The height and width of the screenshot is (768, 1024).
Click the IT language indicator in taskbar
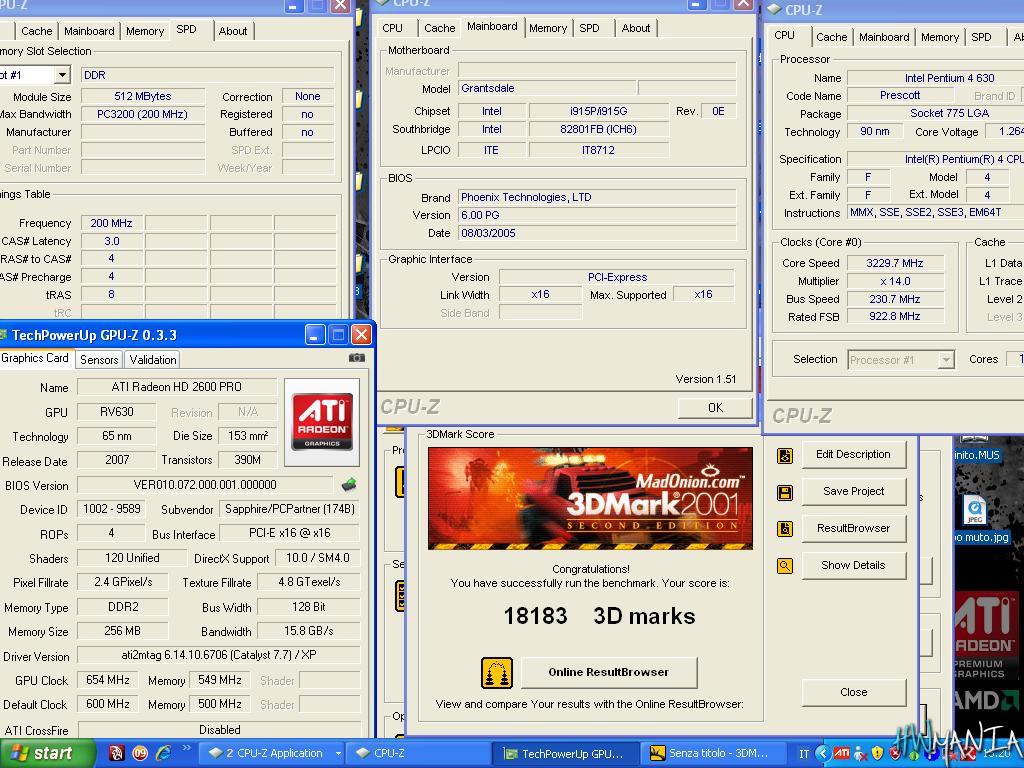(804, 754)
